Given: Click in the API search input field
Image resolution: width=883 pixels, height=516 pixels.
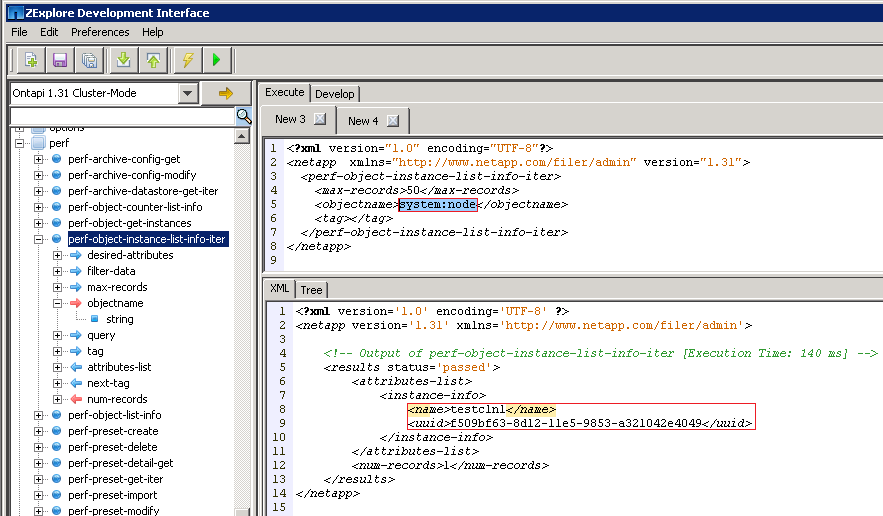Looking at the screenshot, I should (x=123, y=116).
